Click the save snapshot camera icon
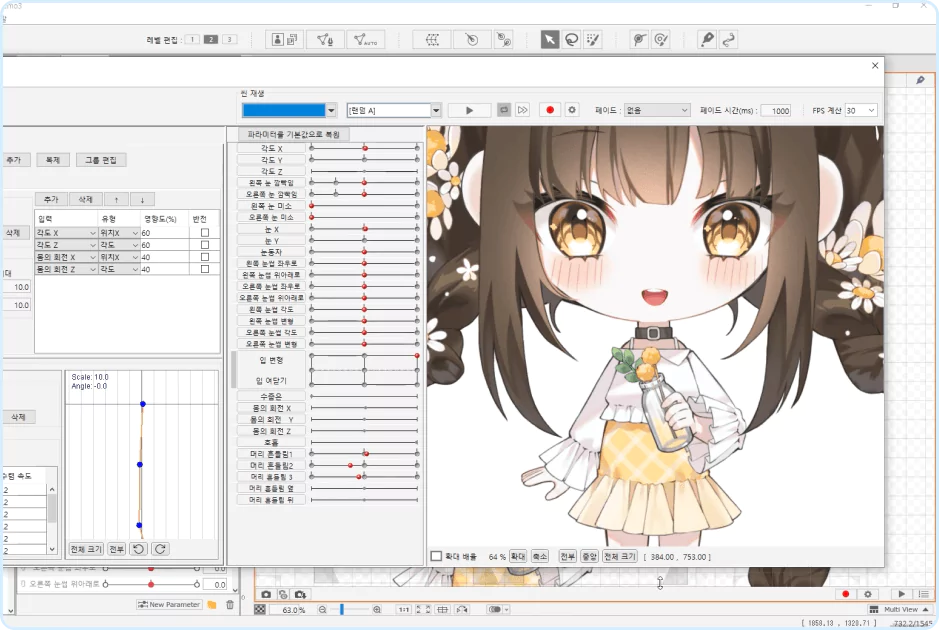Screen dimensions: 939x630 click(300, 594)
